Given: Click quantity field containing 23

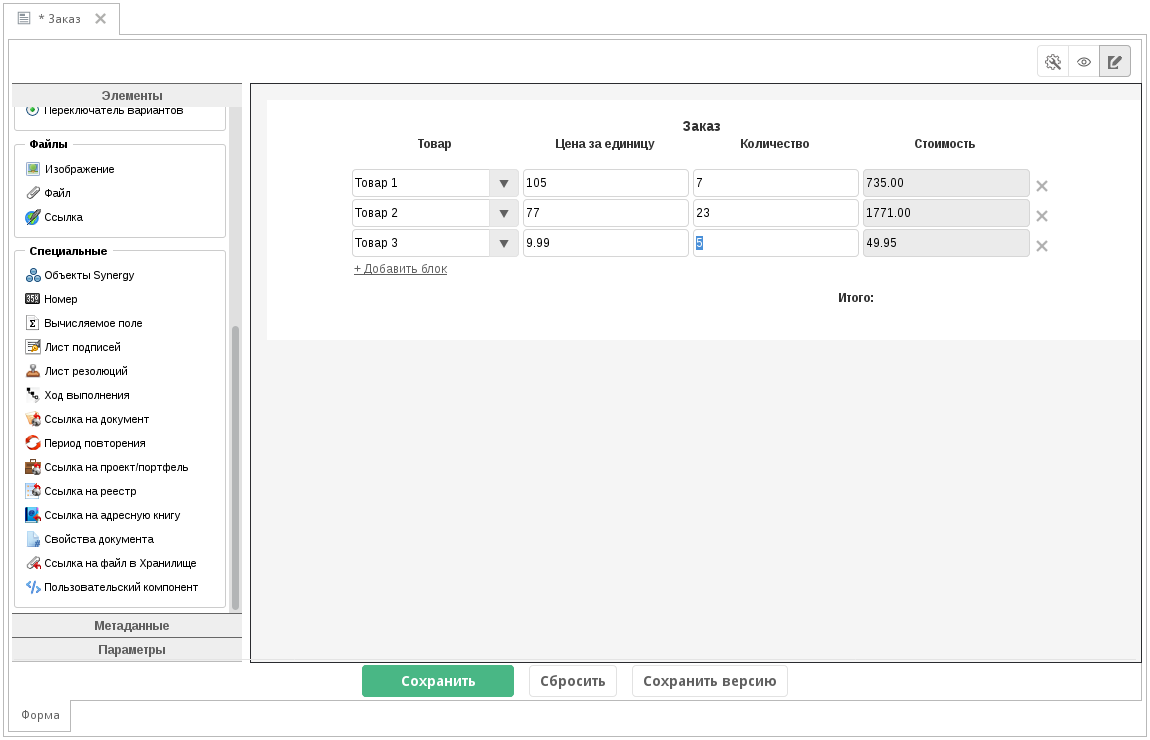Looking at the screenshot, I should (776, 213).
